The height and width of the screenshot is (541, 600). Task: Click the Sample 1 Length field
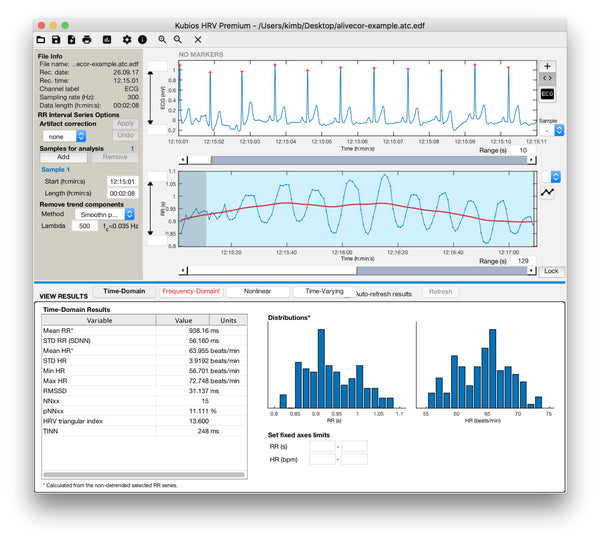click(122, 193)
